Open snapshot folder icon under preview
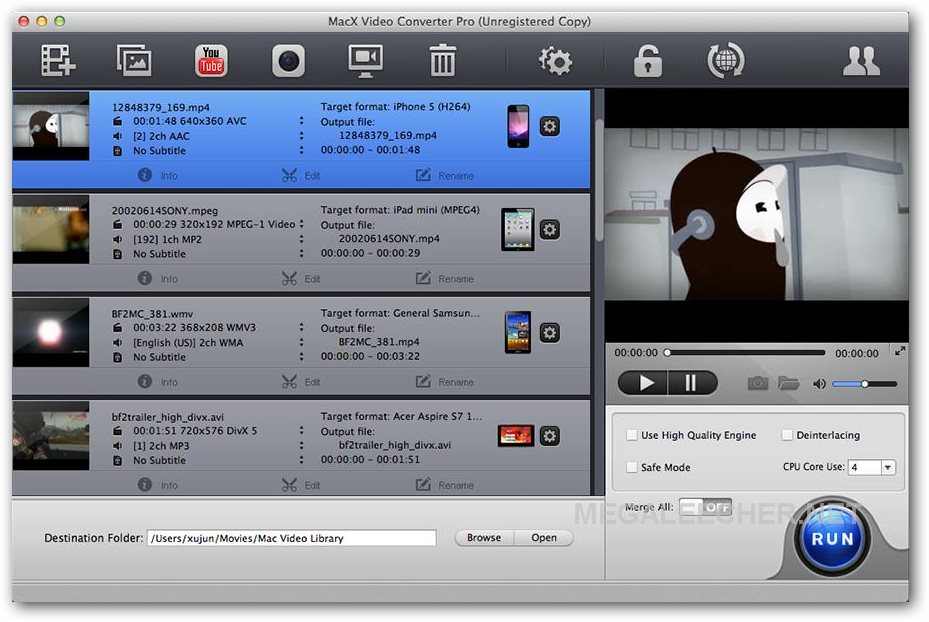Screen dimensions: 929x622 (788, 383)
